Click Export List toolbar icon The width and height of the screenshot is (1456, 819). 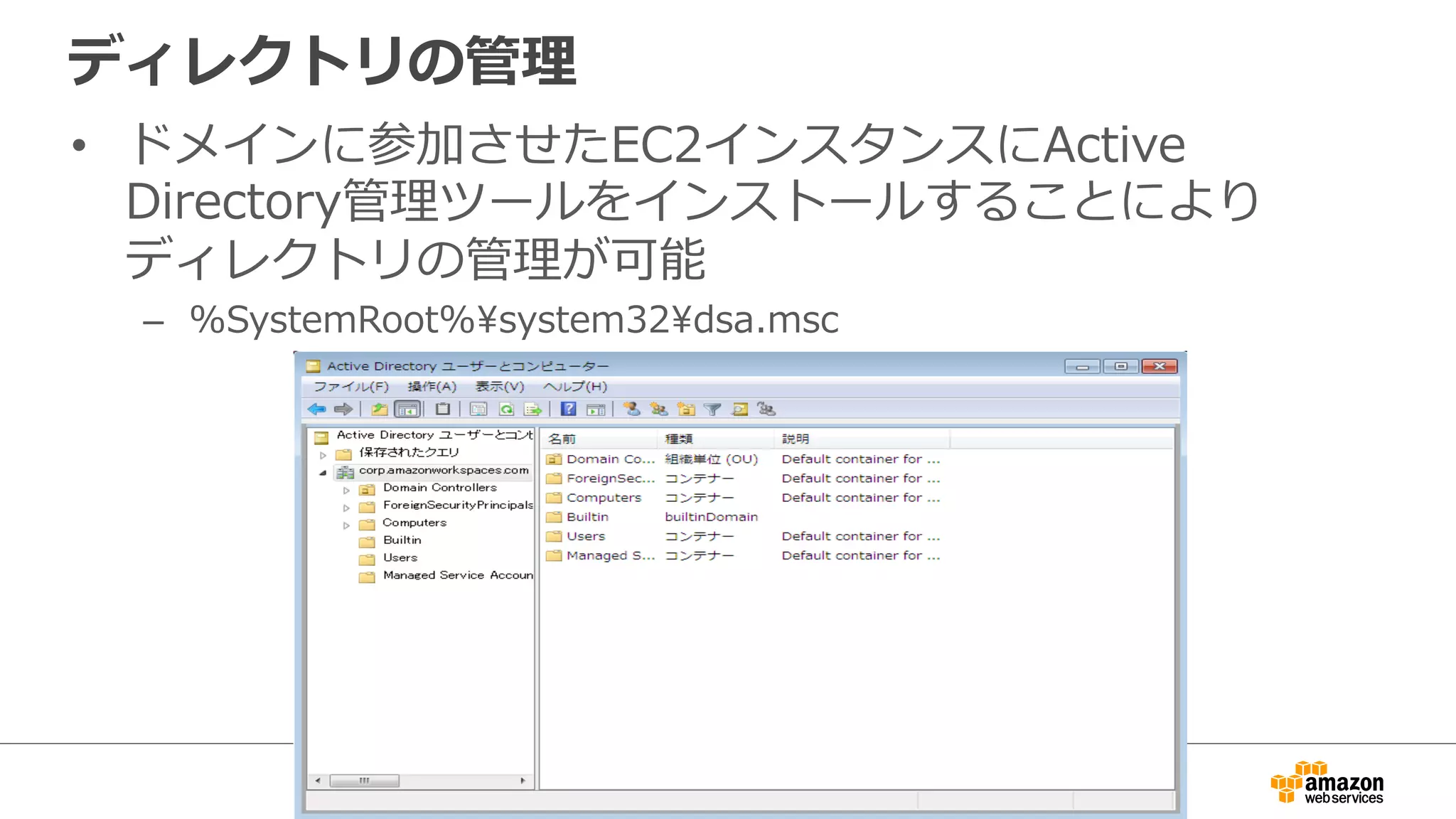click(x=532, y=409)
